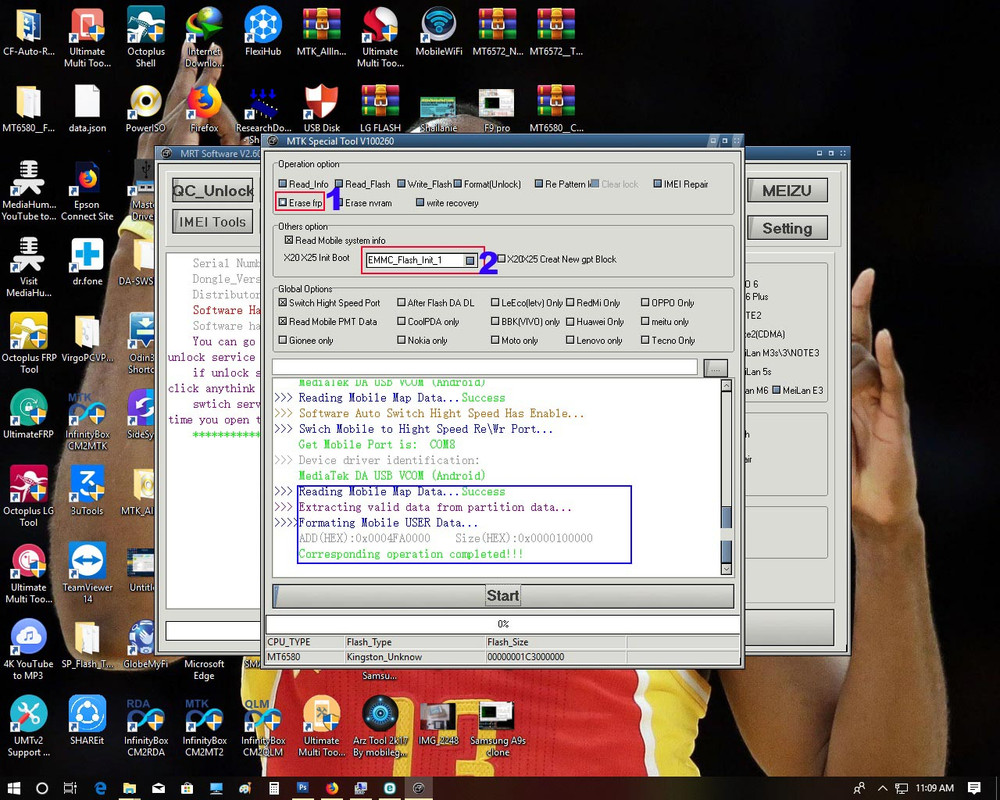Image resolution: width=1000 pixels, height=800 pixels.
Task: Open Task View from the taskbar
Action: tap(71, 788)
